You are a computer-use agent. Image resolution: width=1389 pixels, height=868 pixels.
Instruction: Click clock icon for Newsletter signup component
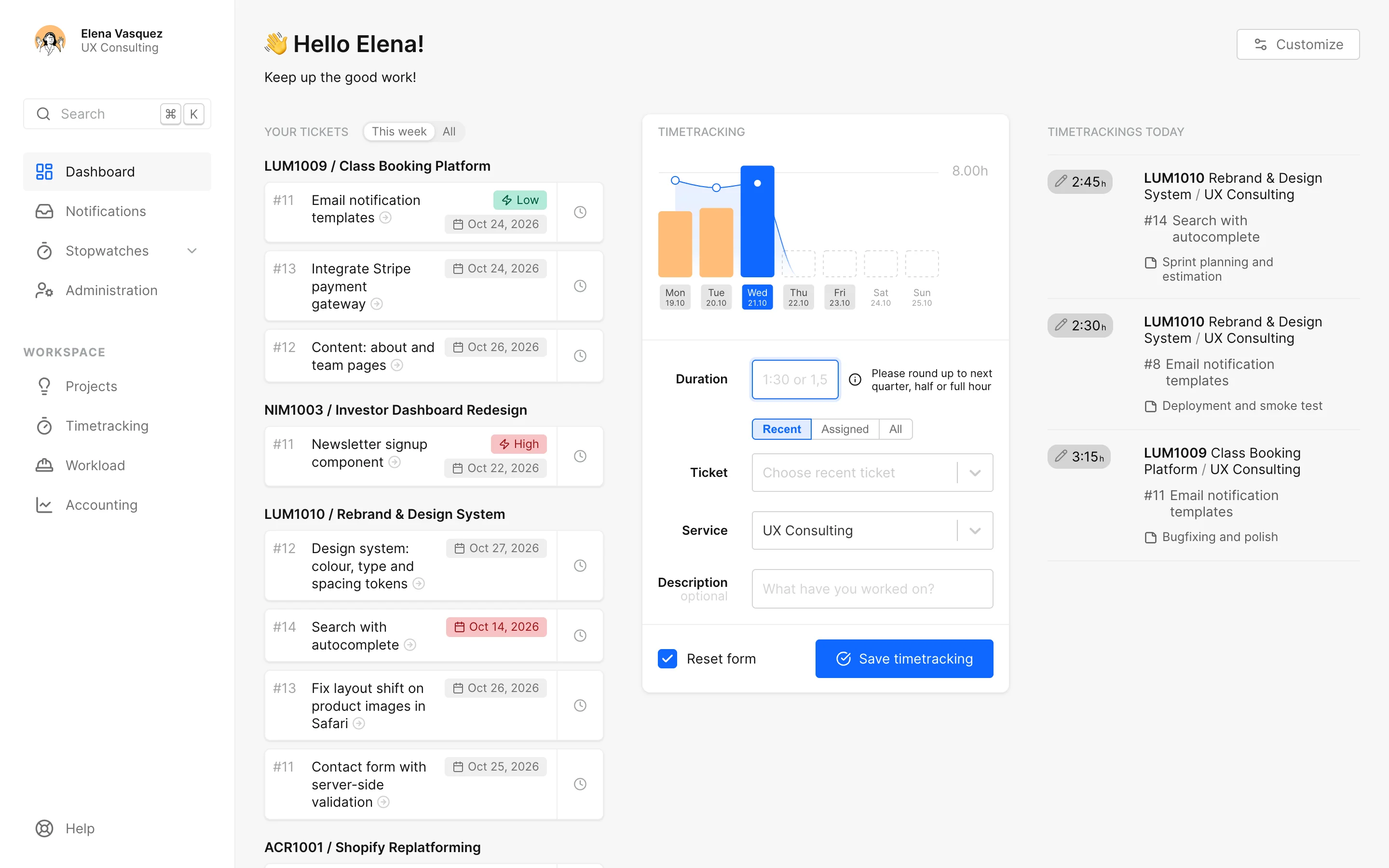pyautogui.click(x=580, y=456)
